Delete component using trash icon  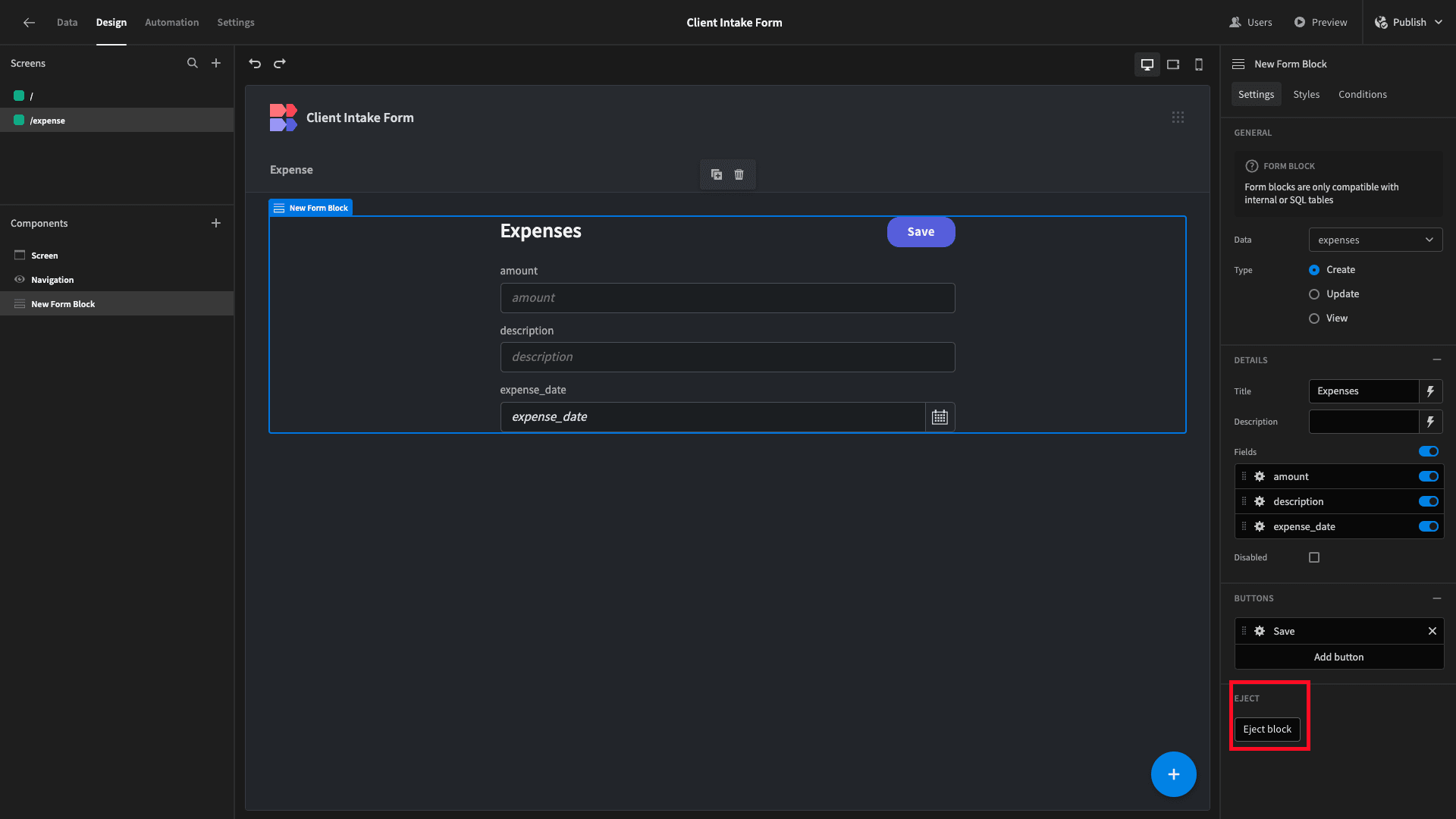tap(739, 174)
